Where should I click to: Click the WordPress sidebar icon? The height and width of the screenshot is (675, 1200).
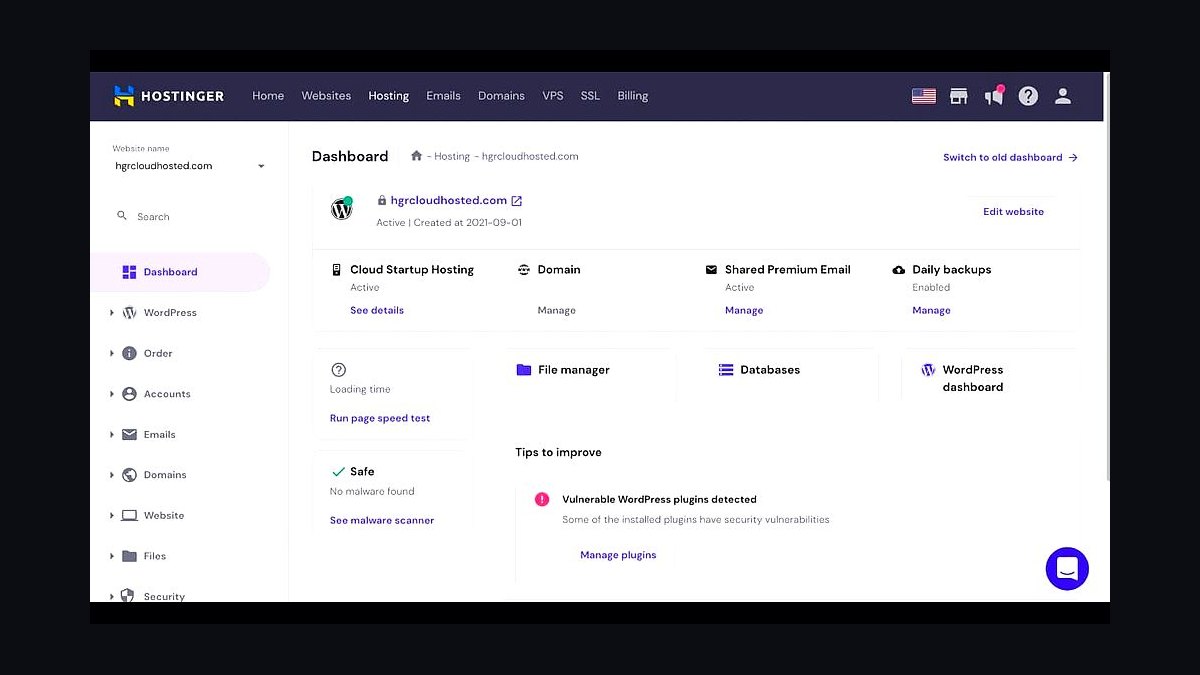coord(129,312)
